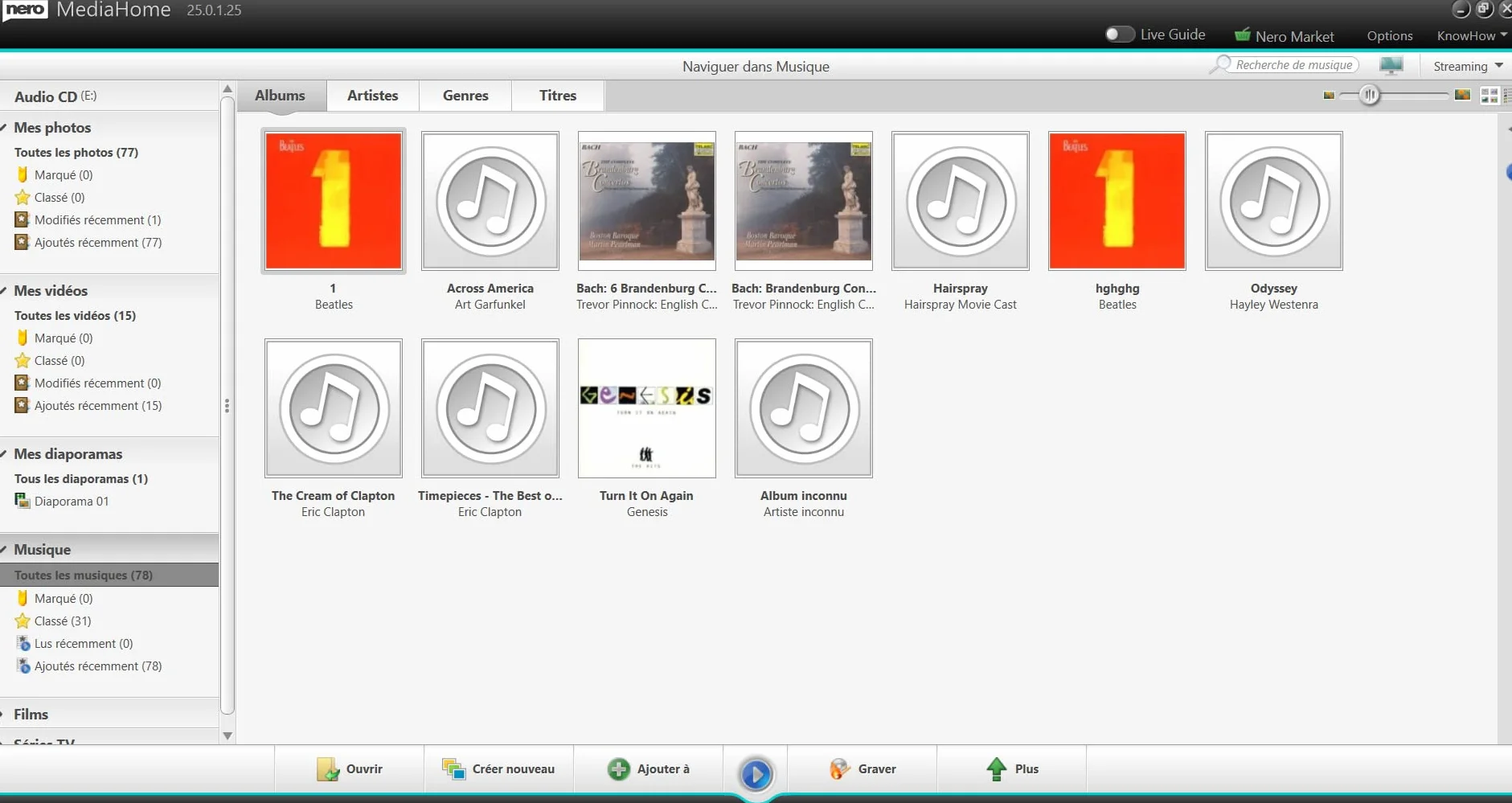
Task: Click the Classé star icon under Mes photos
Action: 23,197
